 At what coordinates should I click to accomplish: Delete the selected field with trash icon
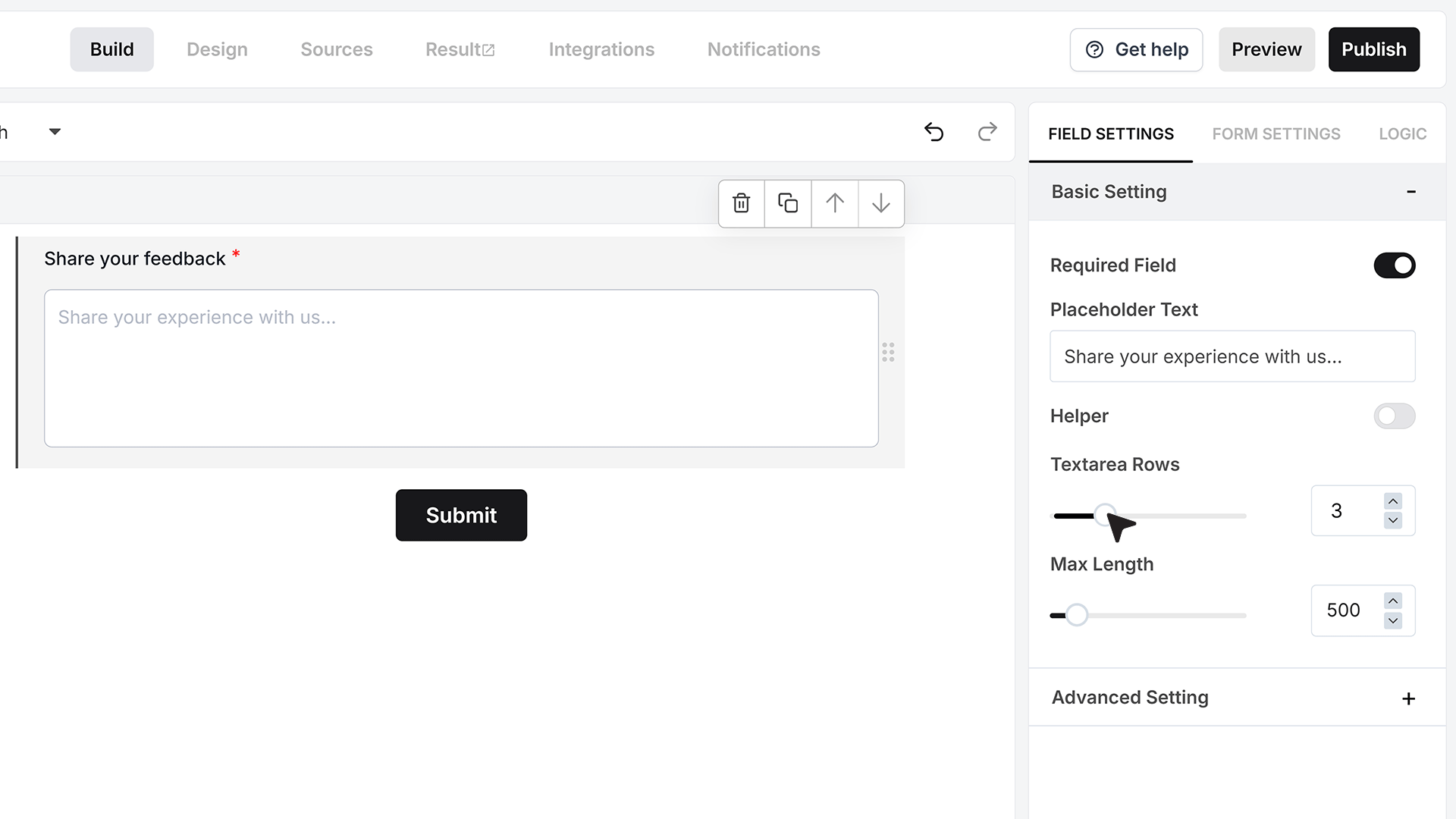click(x=741, y=203)
